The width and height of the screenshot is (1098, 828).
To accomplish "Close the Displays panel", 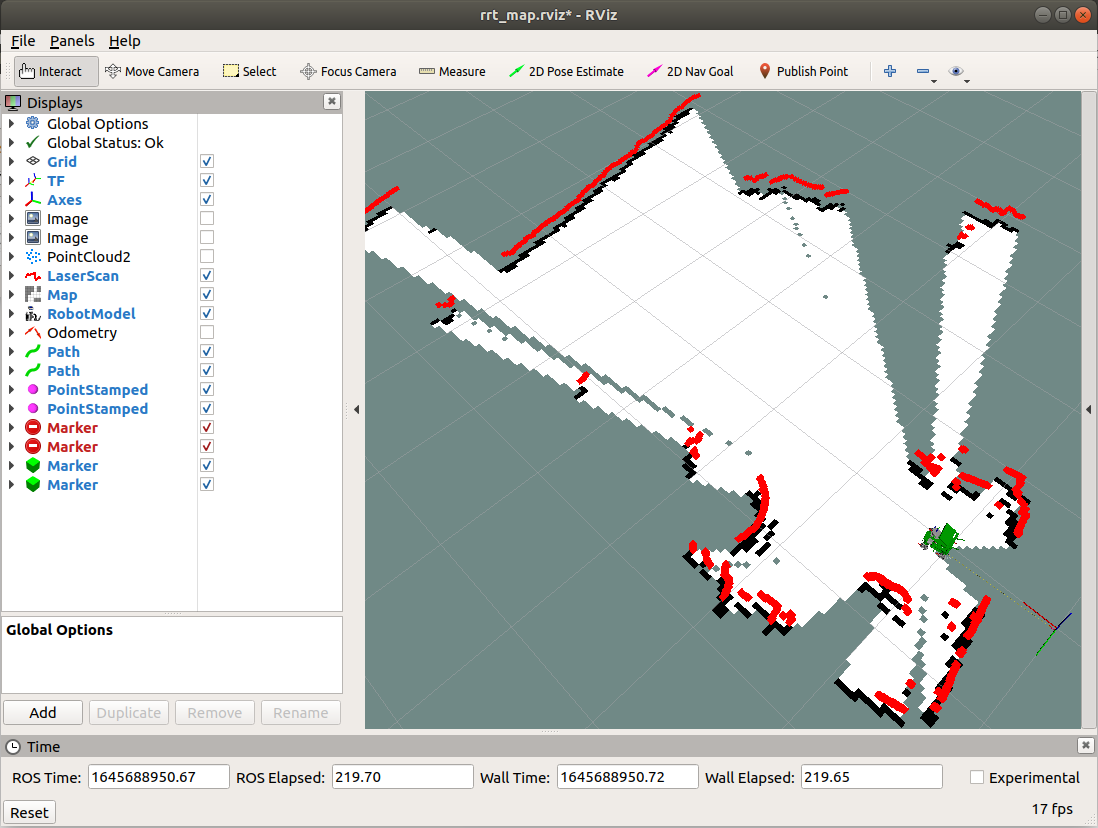I will point(332,102).
